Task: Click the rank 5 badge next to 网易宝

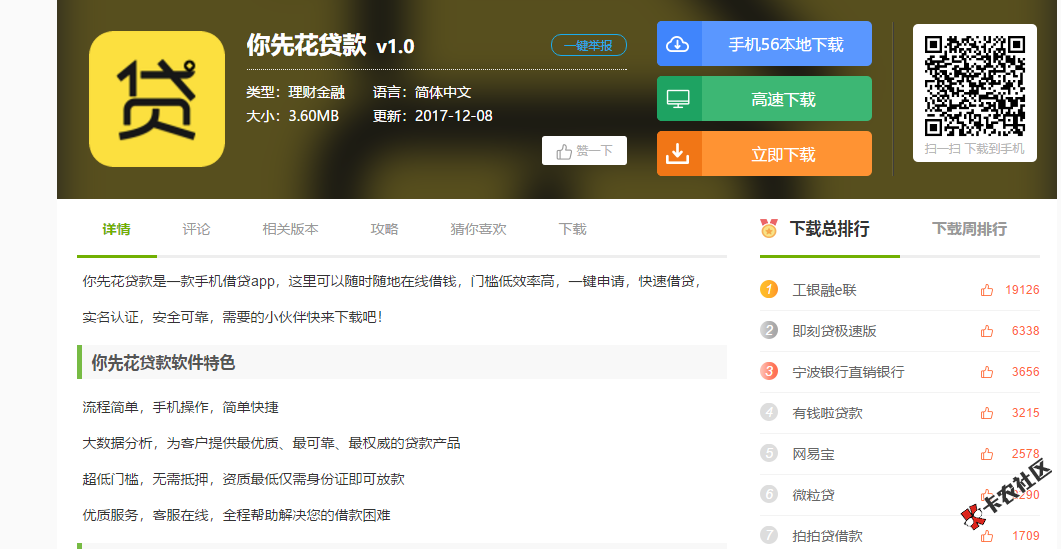Action: pyautogui.click(x=769, y=454)
